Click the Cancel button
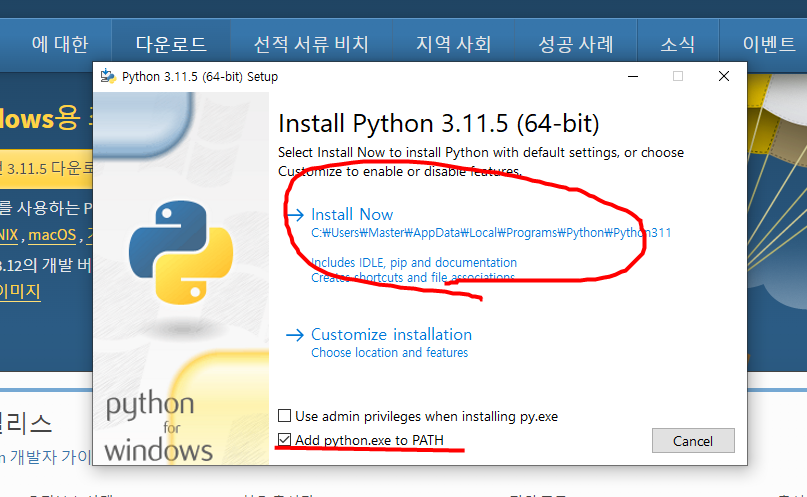 click(x=693, y=441)
